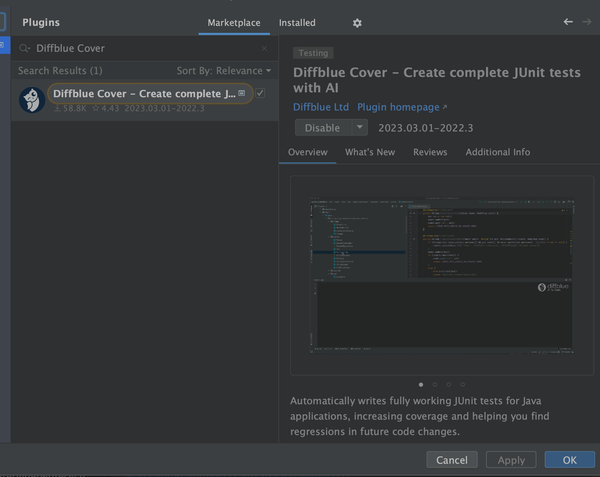
Task: Open the Sort By Relevance dropdown
Action: tap(224, 71)
